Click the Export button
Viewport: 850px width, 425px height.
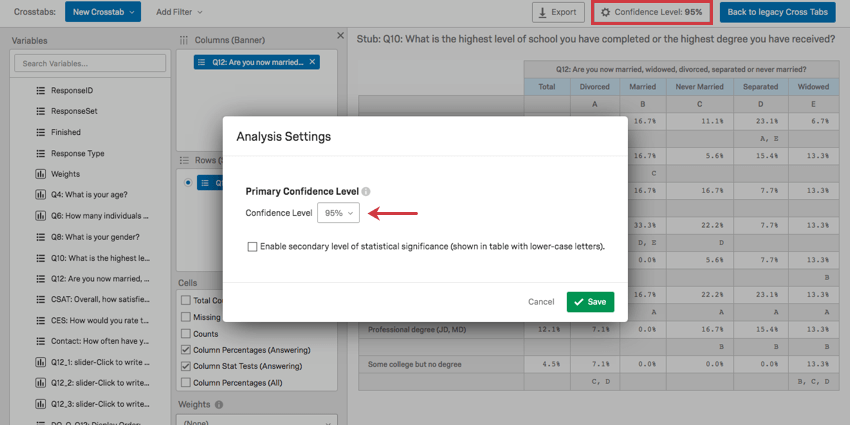pyautogui.click(x=557, y=12)
